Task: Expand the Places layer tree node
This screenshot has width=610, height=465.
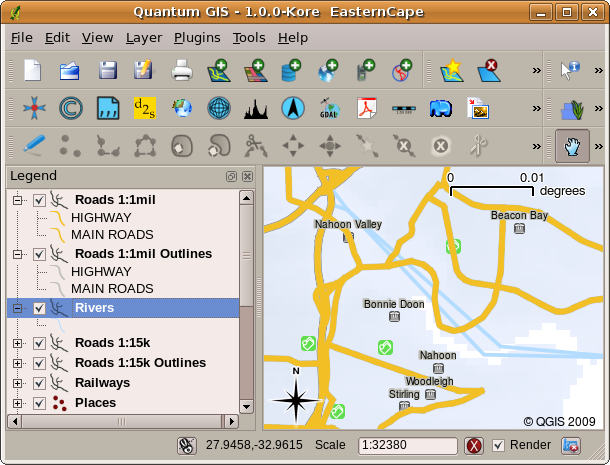Action: tap(17, 403)
